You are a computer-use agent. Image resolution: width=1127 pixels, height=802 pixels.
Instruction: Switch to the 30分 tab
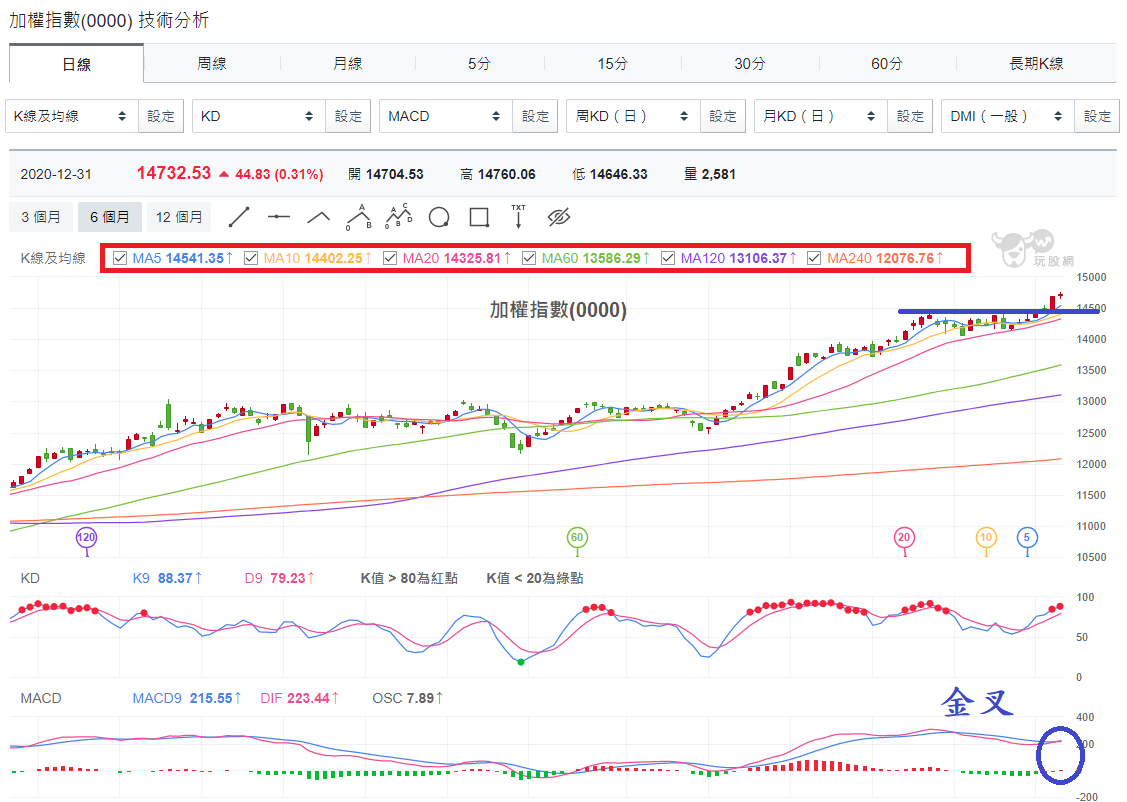(x=750, y=63)
